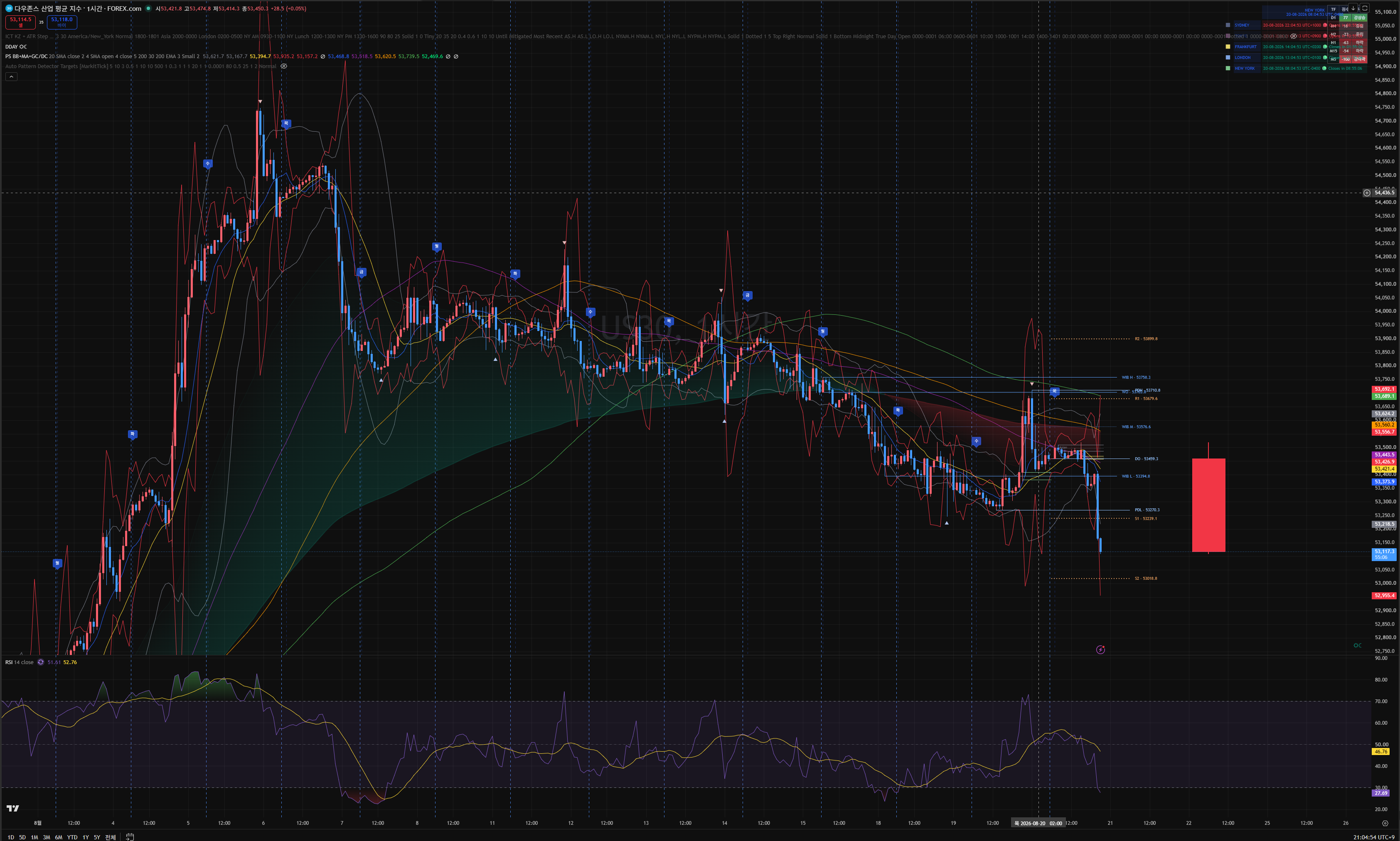The height and width of the screenshot is (841, 1400).
Task: Click the 금 marker flag near Aug 14
Action: point(747,295)
